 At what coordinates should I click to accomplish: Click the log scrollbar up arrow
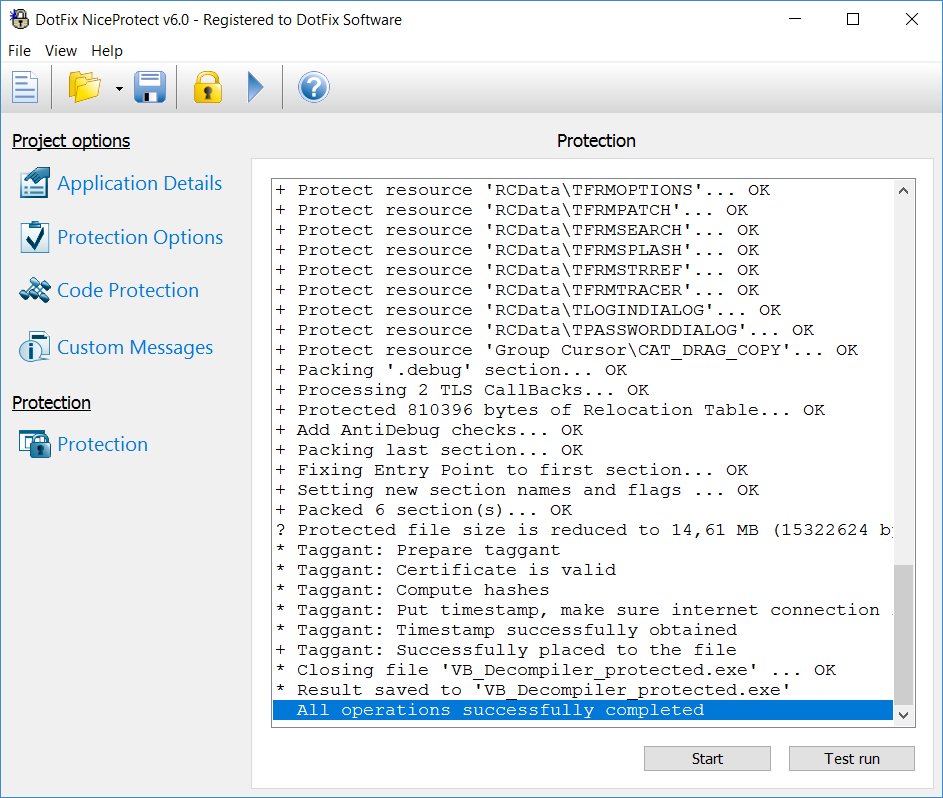[x=904, y=190]
